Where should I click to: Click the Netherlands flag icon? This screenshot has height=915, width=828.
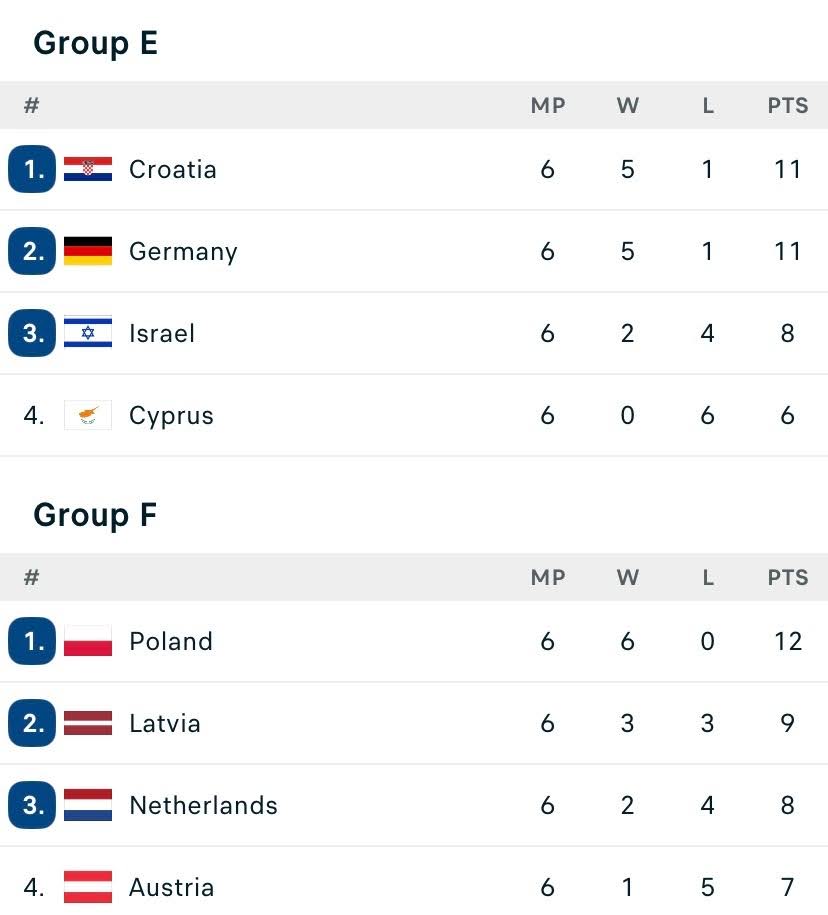pos(88,805)
